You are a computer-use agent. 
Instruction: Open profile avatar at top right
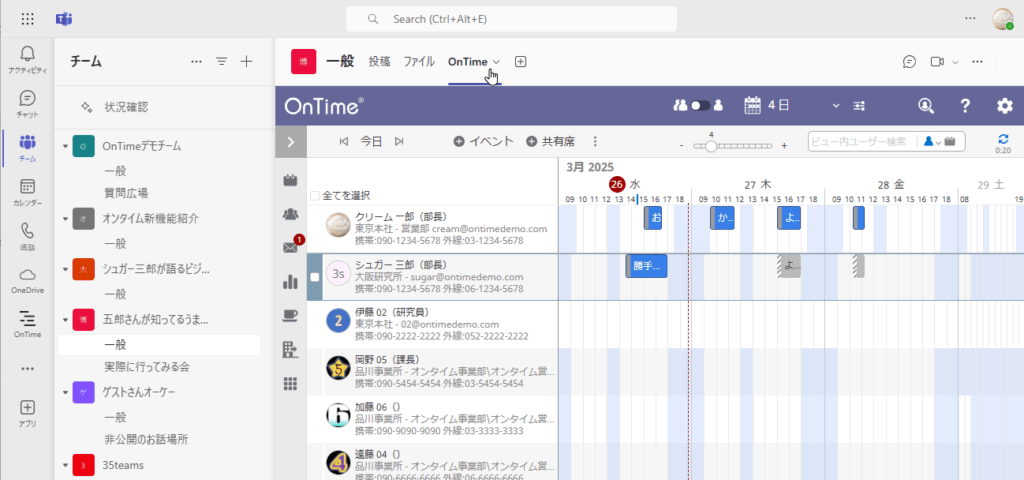pos(1002,19)
